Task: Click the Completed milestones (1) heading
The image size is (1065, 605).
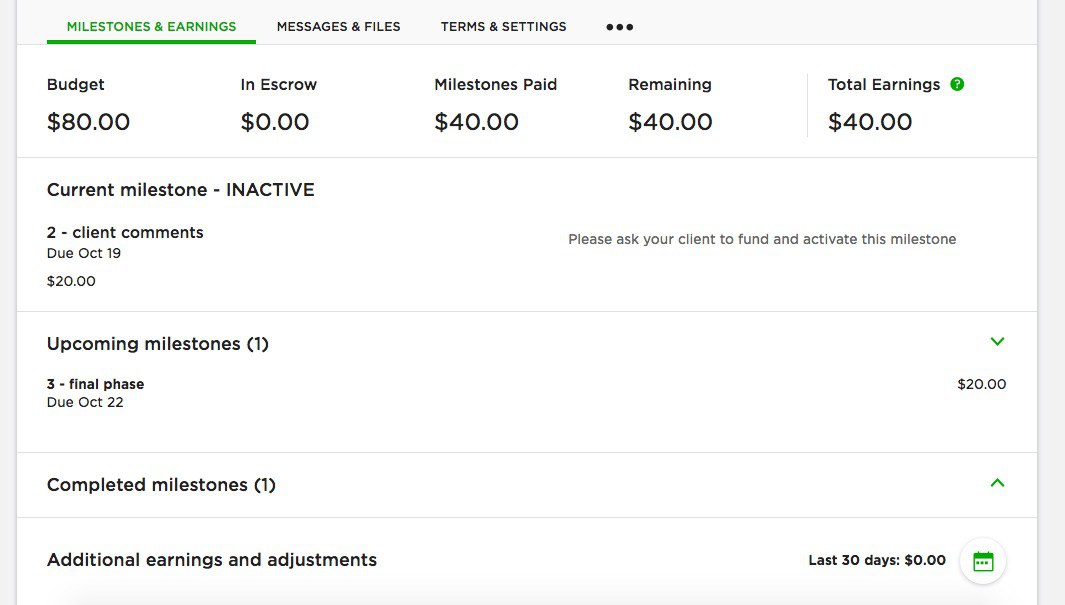Action: tap(161, 485)
